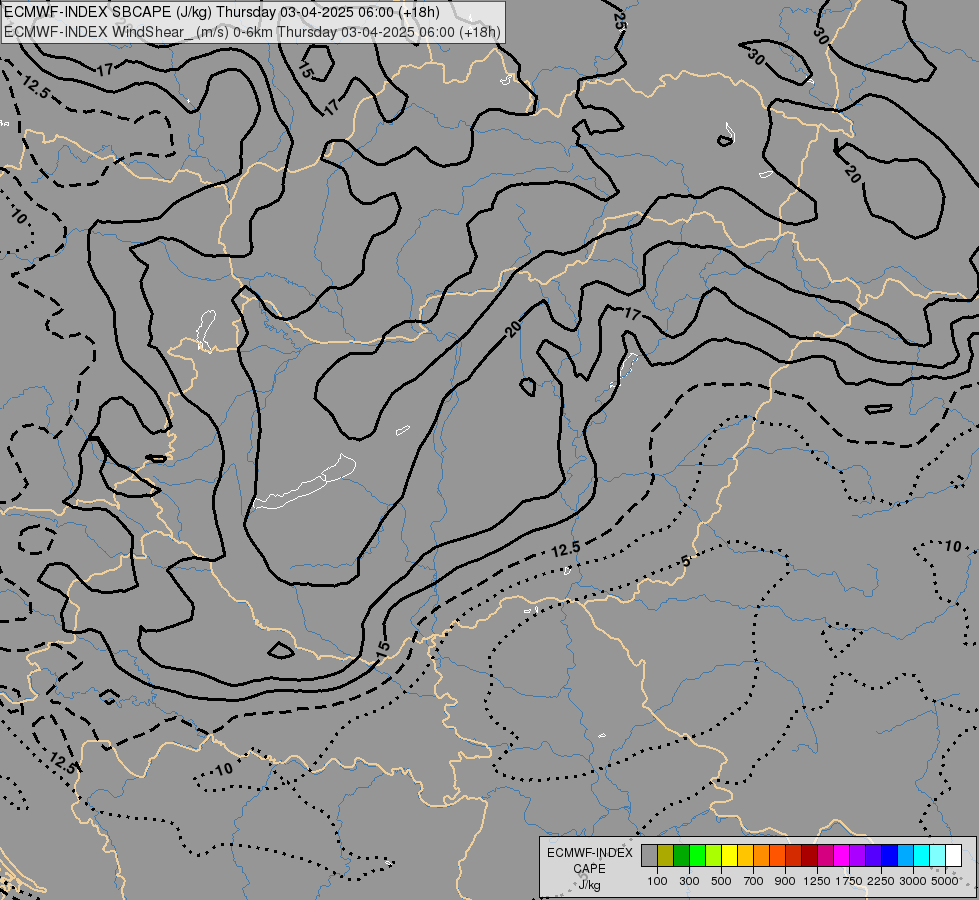
Task: Click the WindShear 0-6km title line
Action: tap(252, 32)
